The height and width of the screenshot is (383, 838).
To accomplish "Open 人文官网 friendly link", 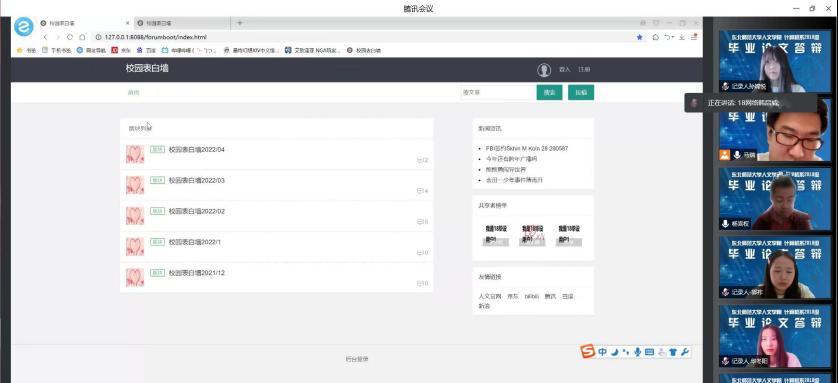I will point(490,296).
